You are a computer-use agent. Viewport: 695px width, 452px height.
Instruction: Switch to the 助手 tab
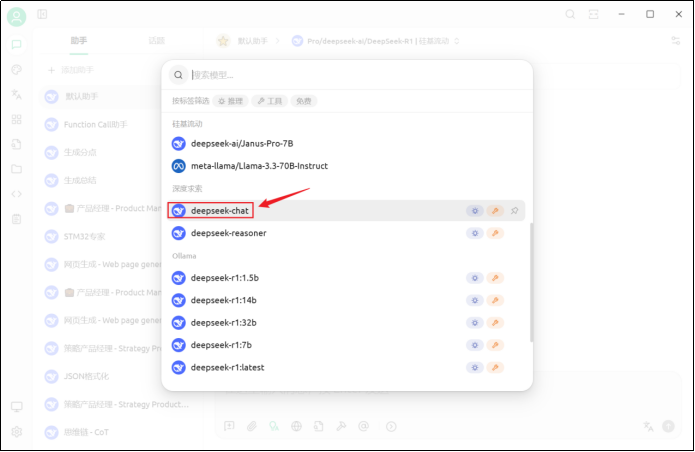[x=78, y=41]
